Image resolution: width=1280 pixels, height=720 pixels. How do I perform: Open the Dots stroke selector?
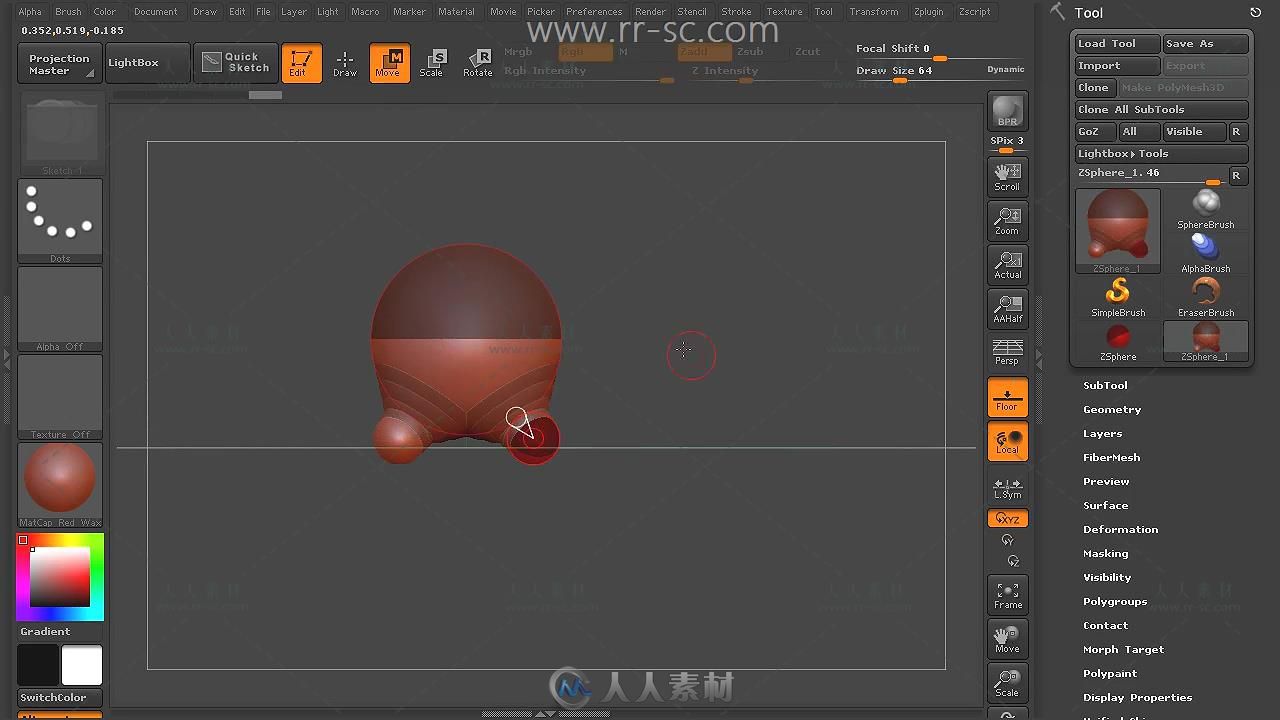coord(60,221)
